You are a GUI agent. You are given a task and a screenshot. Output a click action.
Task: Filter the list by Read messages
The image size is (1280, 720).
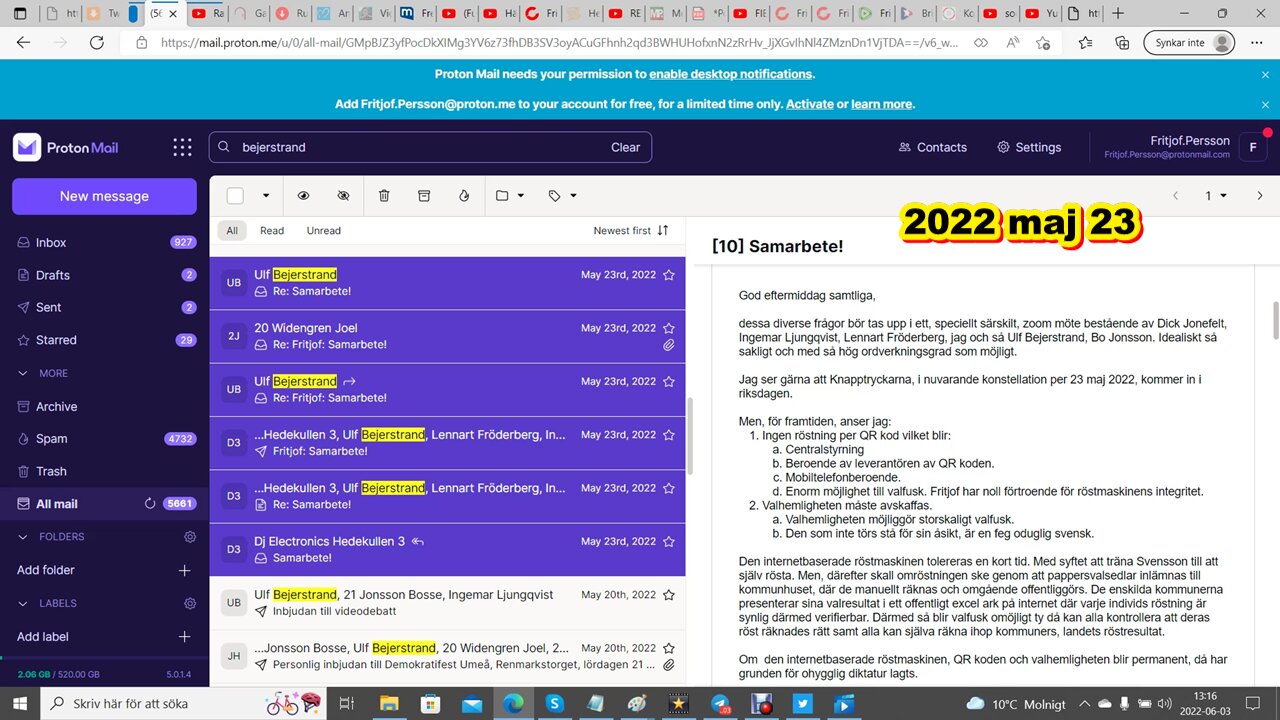[272, 230]
